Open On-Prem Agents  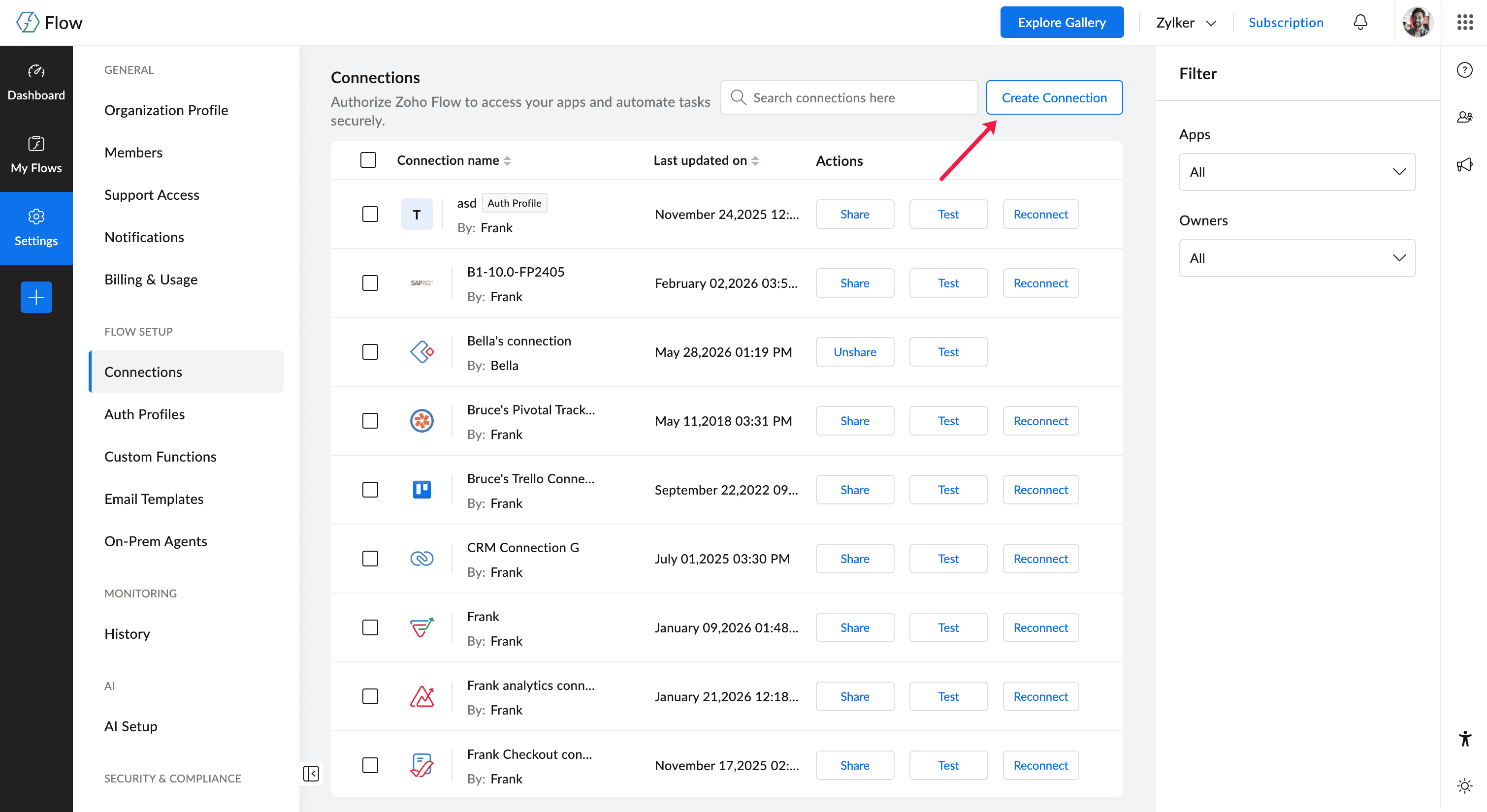pyautogui.click(x=156, y=541)
